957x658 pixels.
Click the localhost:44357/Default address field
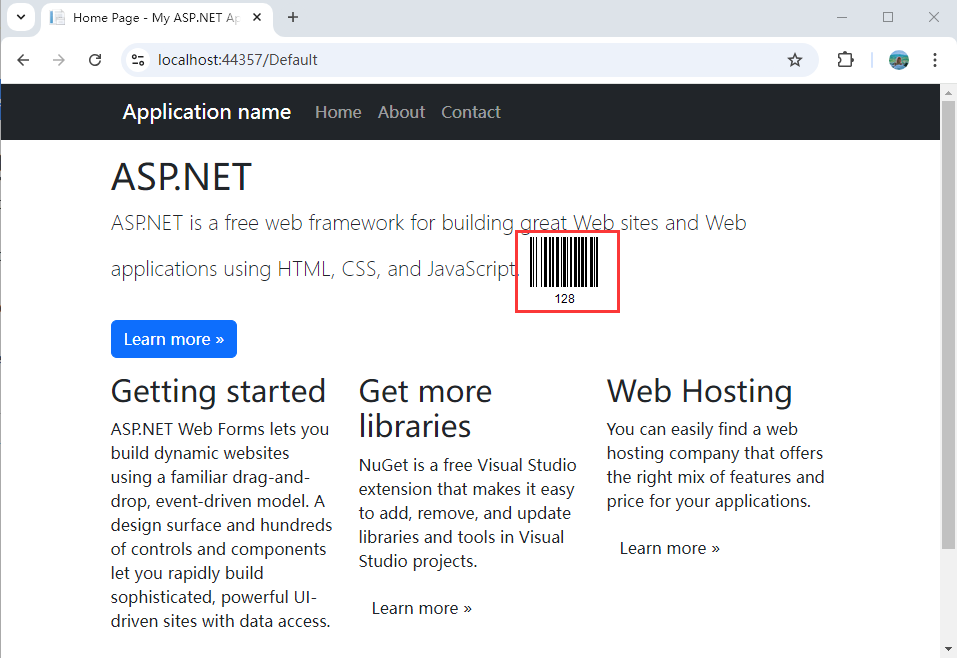point(464,60)
